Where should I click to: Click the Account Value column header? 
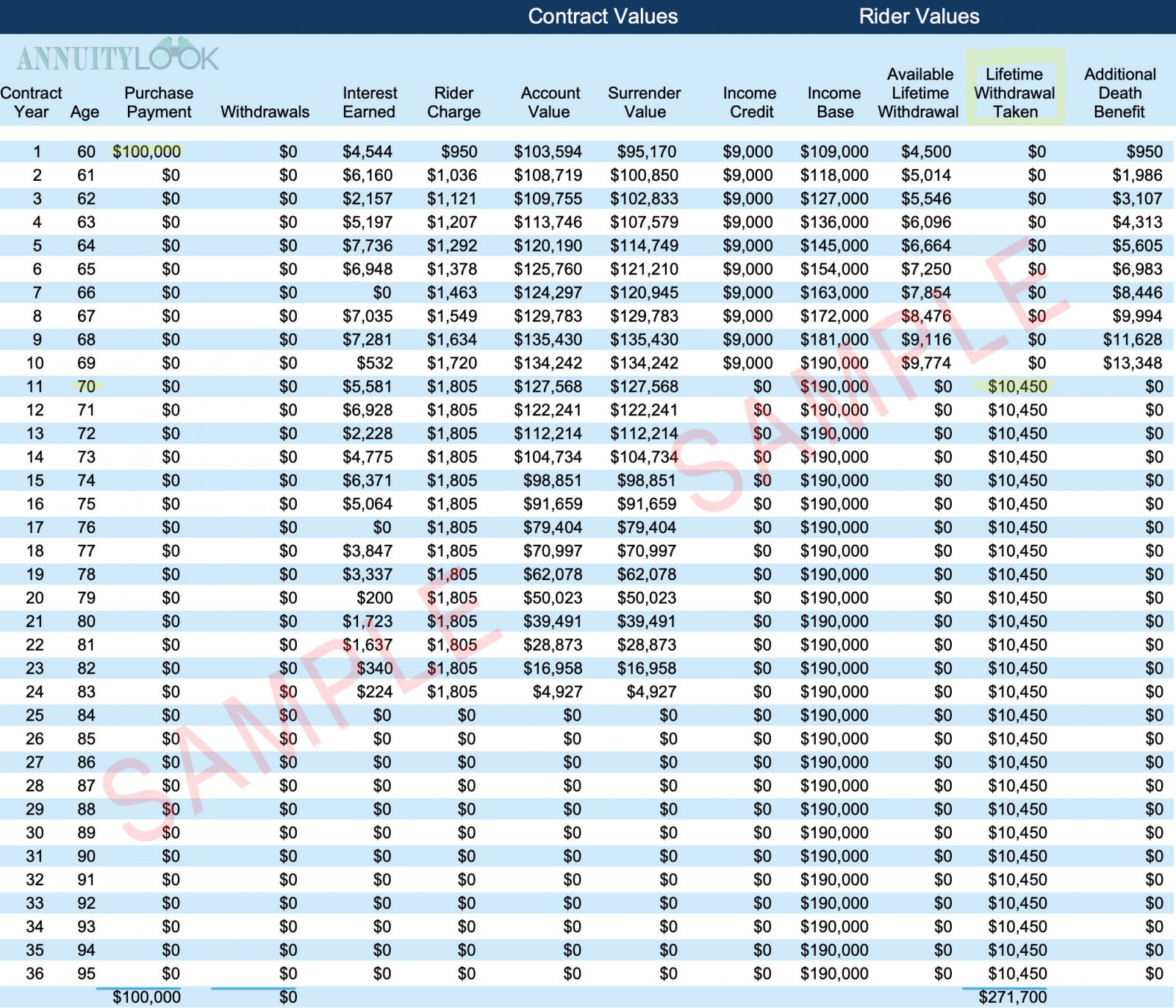(550, 103)
